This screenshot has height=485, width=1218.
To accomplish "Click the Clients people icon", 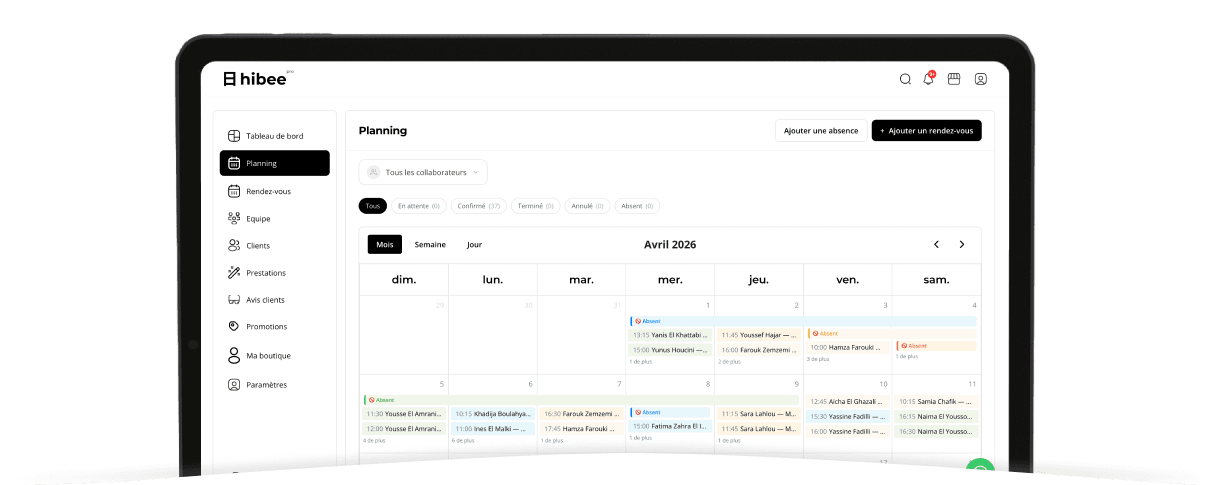I will [234, 245].
